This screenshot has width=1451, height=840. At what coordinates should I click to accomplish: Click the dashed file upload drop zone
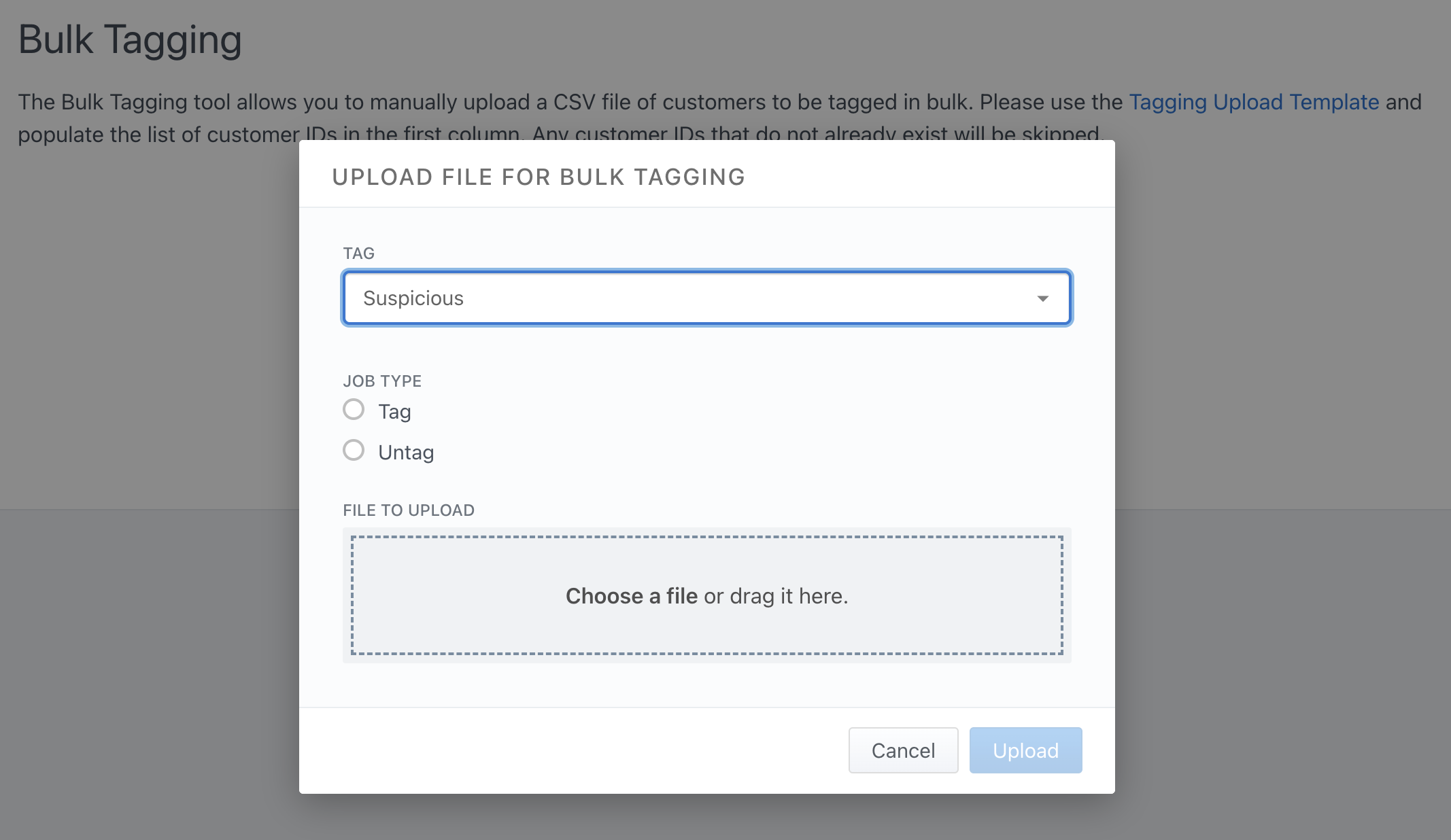point(707,564)
